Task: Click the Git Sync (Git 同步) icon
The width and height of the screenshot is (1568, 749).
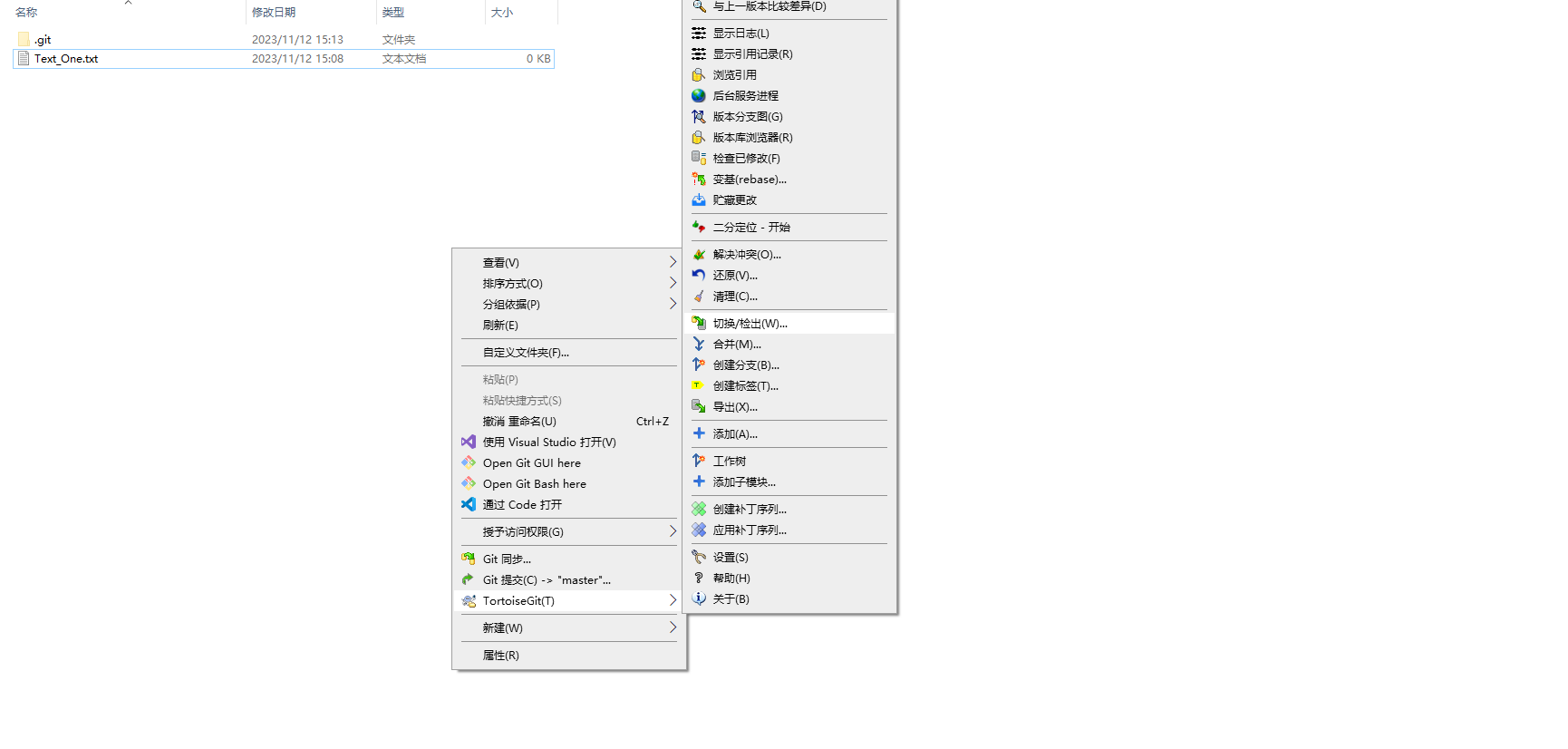Action: point(469,559)
